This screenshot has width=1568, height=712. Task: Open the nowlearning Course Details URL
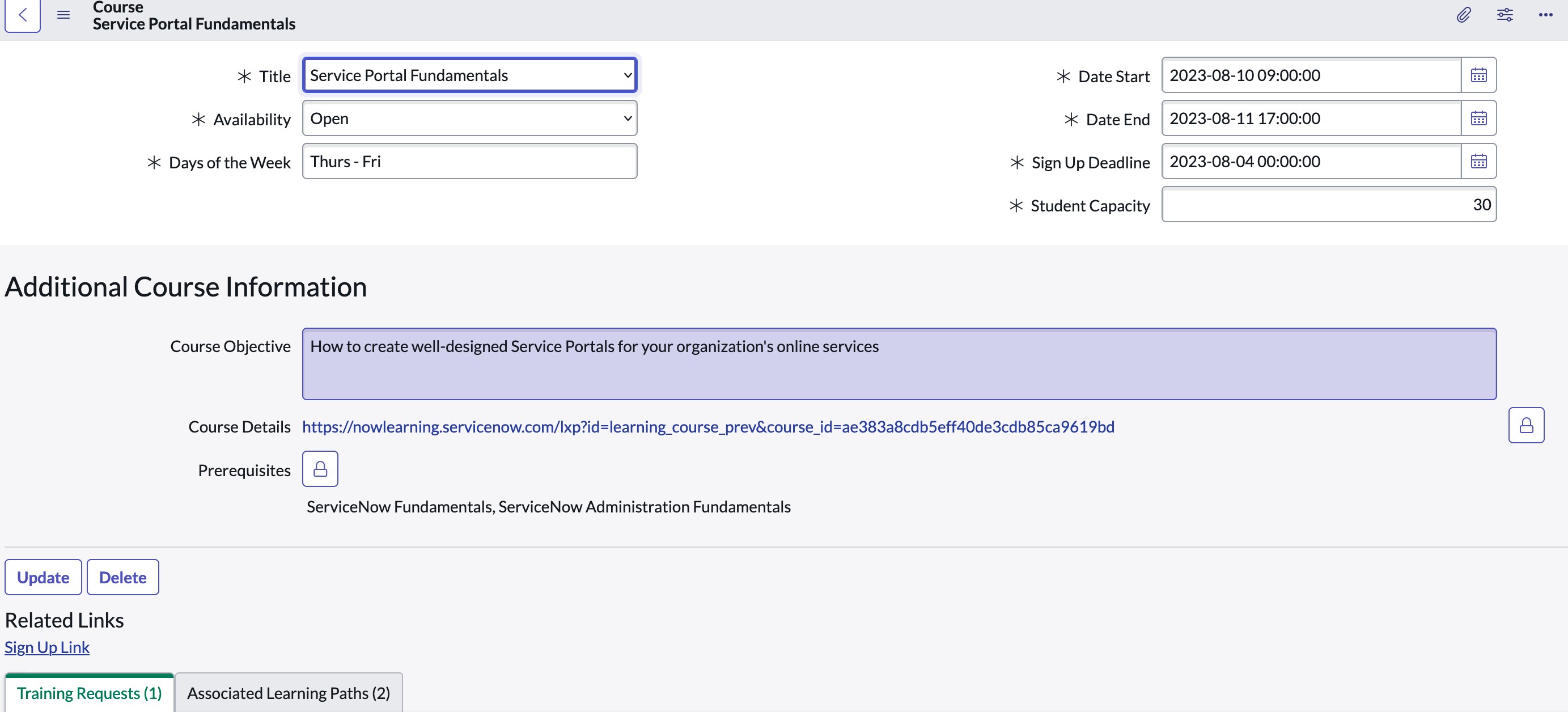click(x=708, y=427)
